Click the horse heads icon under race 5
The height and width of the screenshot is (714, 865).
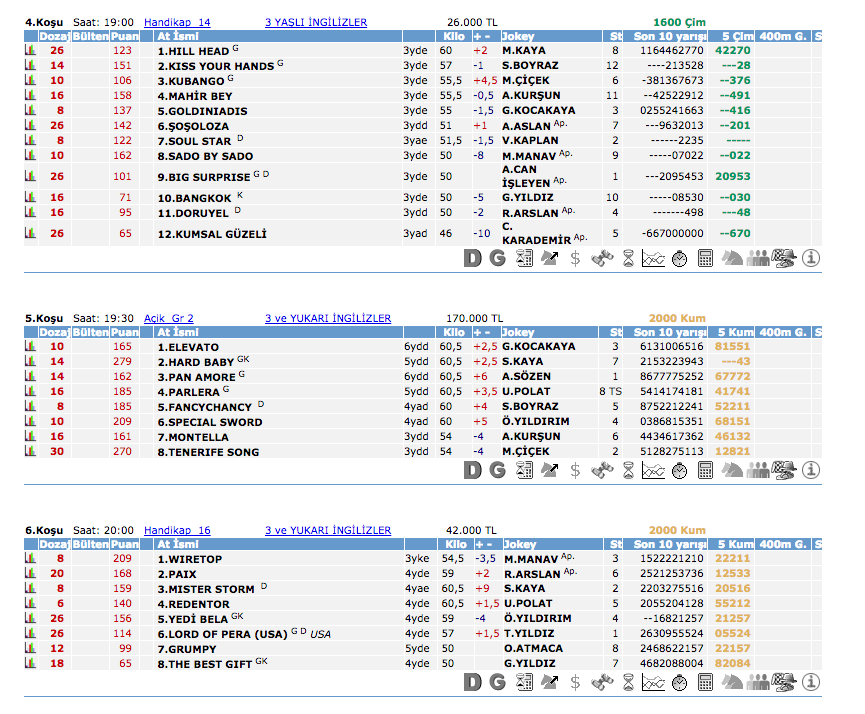pos(733,469)
